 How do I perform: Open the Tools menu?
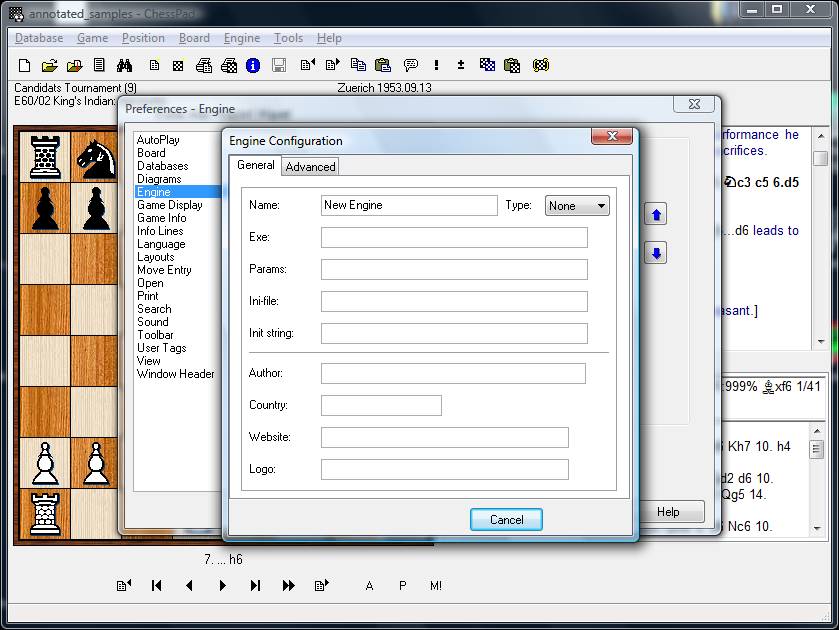288,38
